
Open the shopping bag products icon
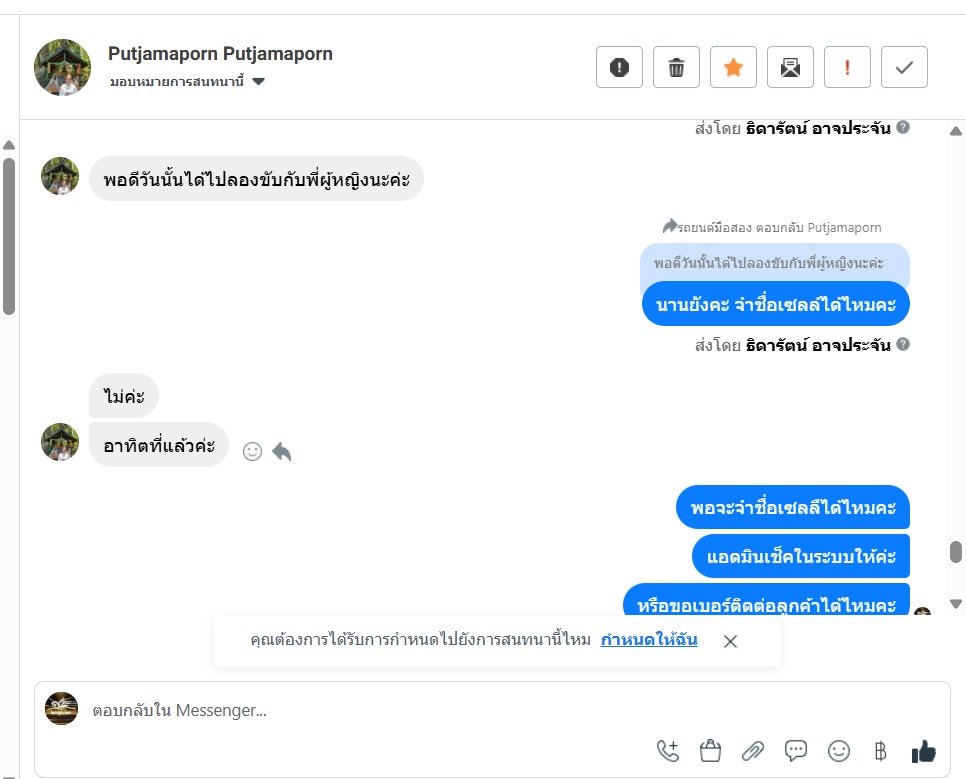[710, 751]
